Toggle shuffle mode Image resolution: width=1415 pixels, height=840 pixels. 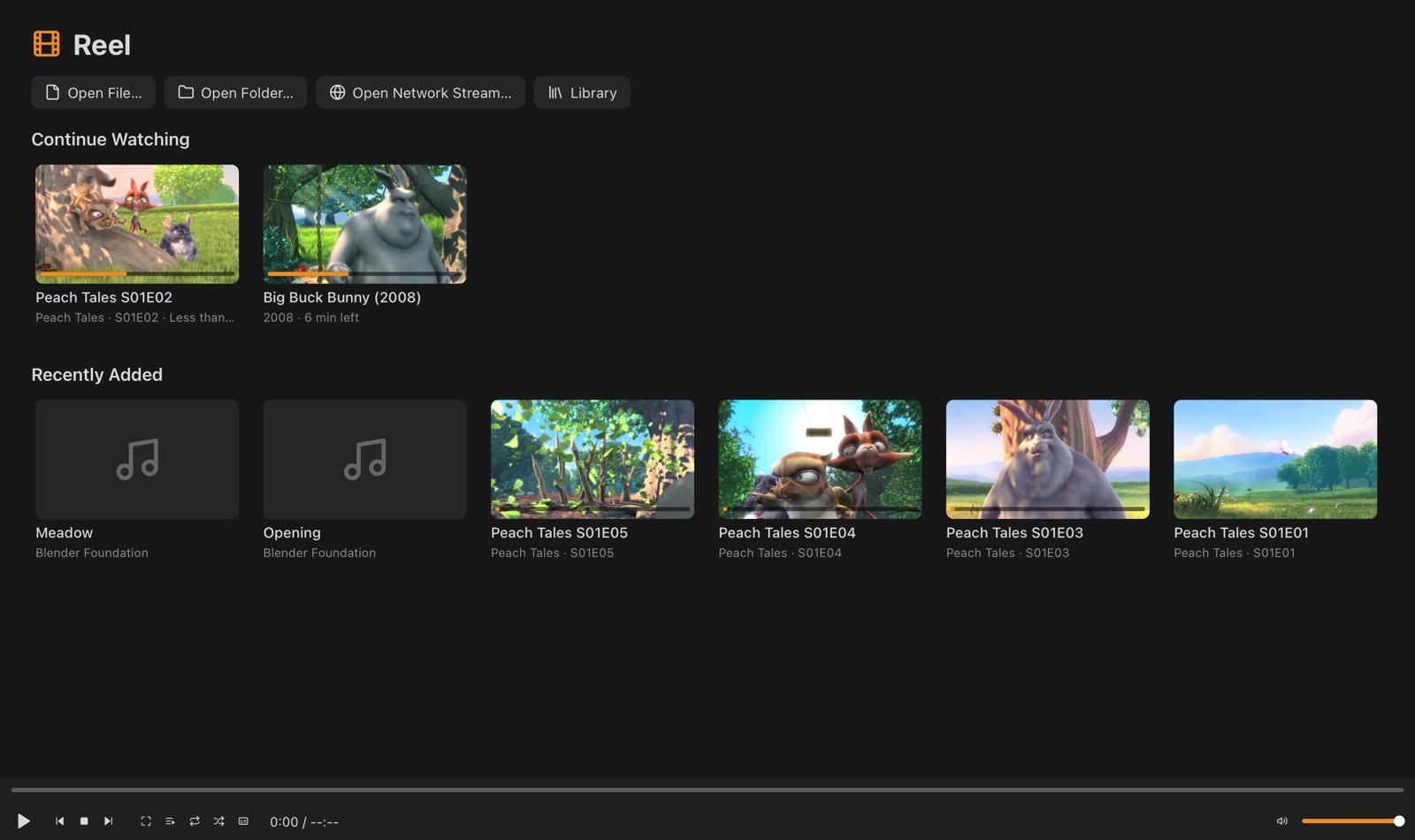[x=218, y=821]
